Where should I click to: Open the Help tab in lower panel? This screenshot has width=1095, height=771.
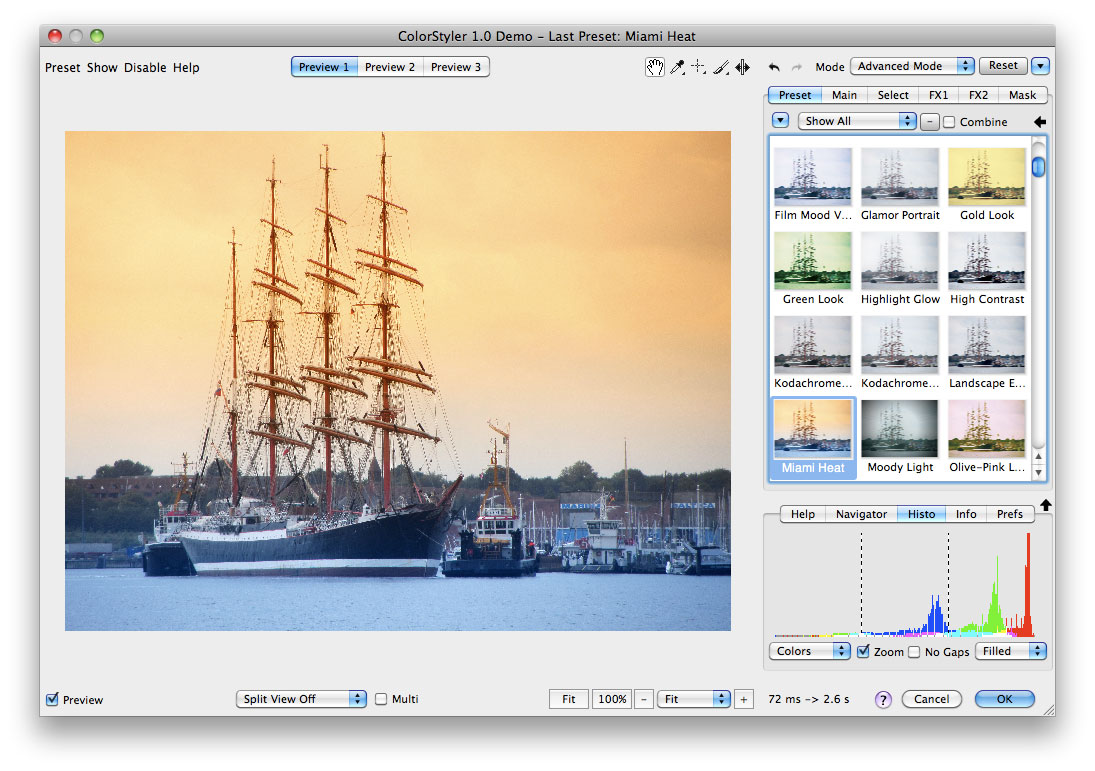coord(802,514)
